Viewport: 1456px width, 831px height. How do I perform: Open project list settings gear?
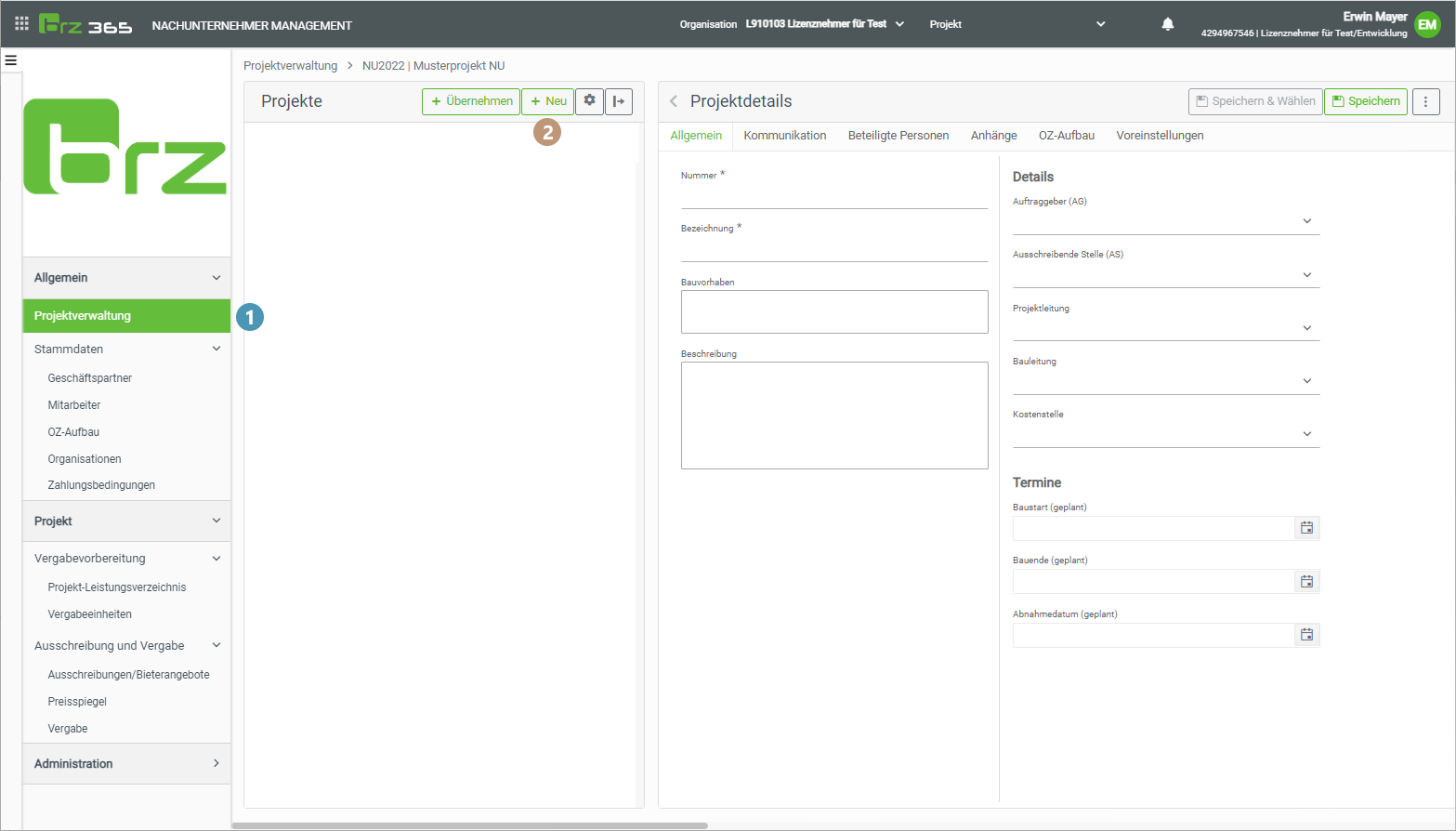589,100
